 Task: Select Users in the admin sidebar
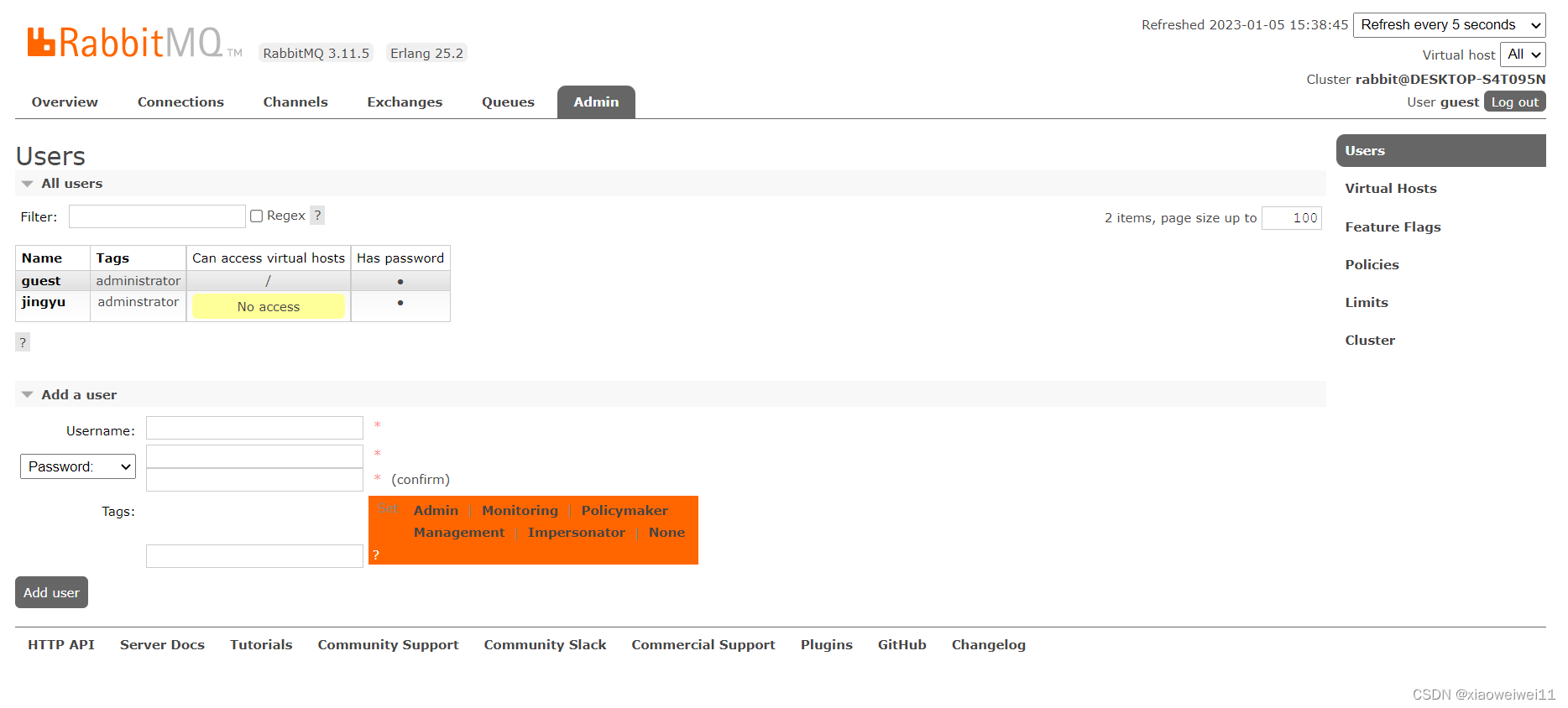coord(1440,151)
